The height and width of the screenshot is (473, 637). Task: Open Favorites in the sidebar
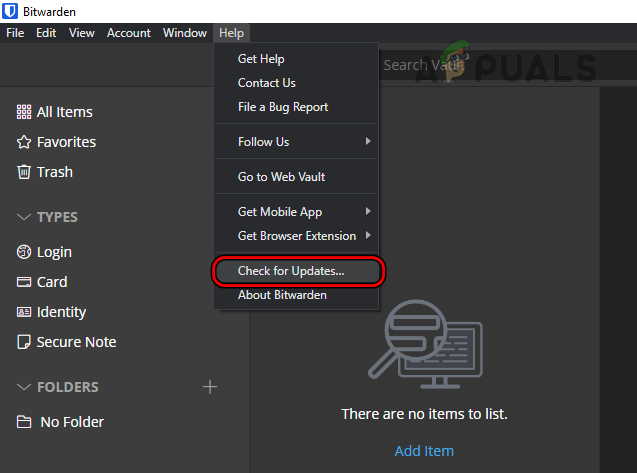66,142
